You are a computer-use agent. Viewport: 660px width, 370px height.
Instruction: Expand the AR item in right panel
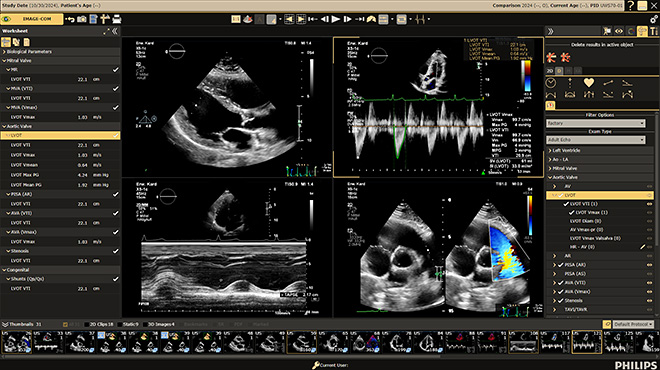pyautogui.click(x=555, y=256)
